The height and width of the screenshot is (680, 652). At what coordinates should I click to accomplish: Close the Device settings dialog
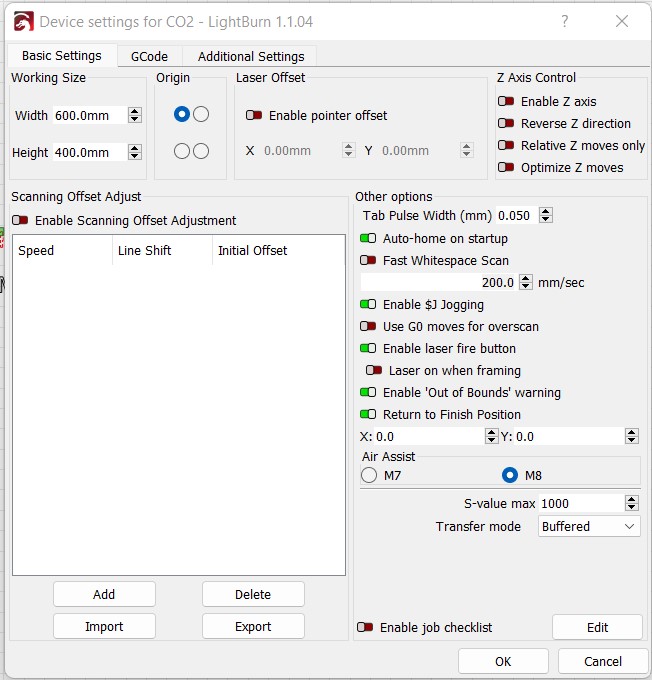point(622,21)
